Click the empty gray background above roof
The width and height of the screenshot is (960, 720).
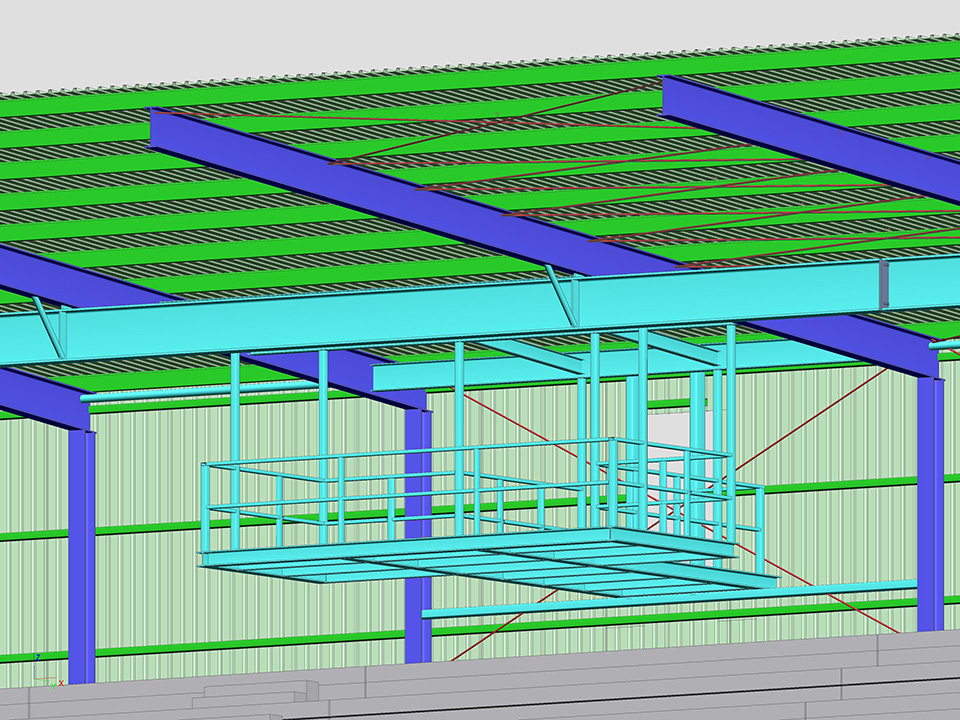[x=300, y=40]
